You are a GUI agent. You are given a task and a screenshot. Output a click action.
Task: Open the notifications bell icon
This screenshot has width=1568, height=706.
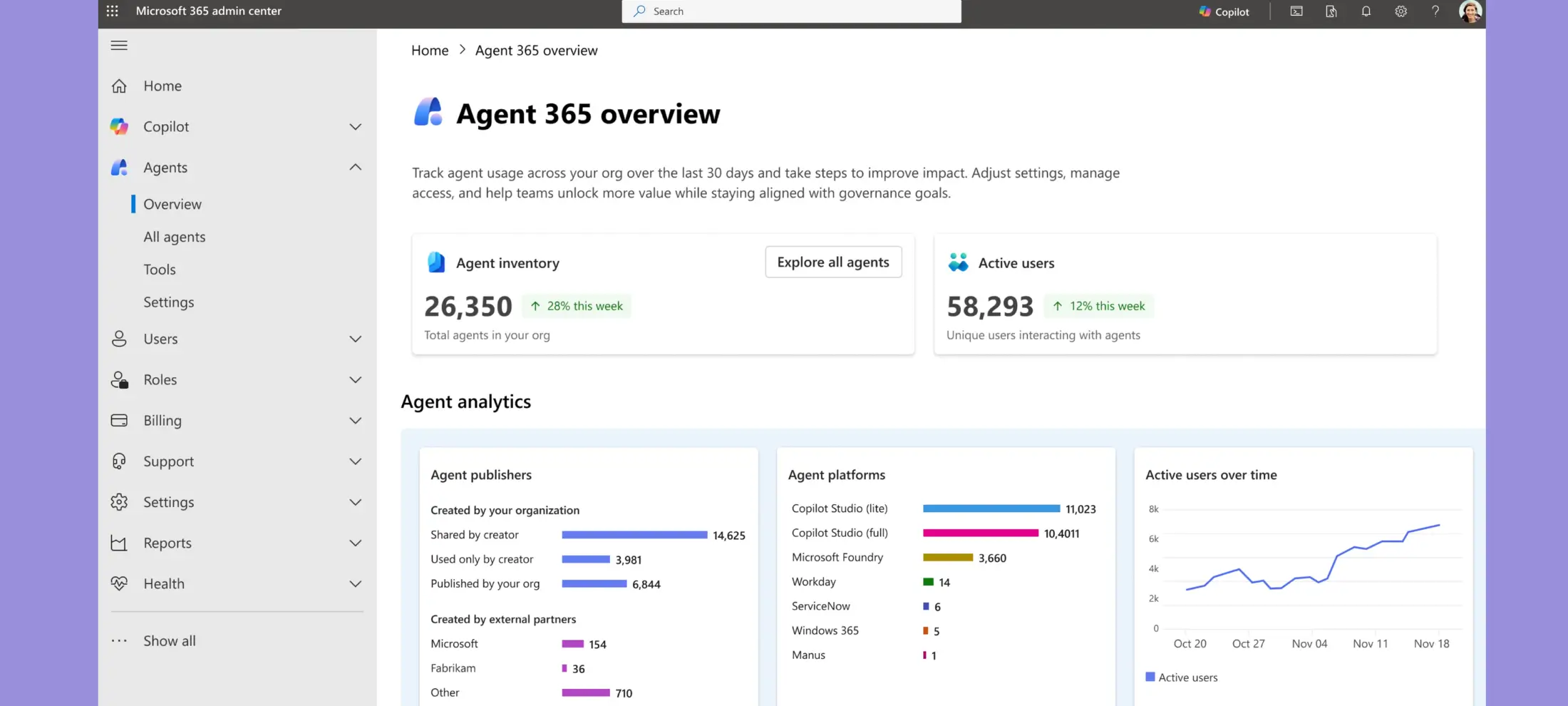[x=1366, y=11]
